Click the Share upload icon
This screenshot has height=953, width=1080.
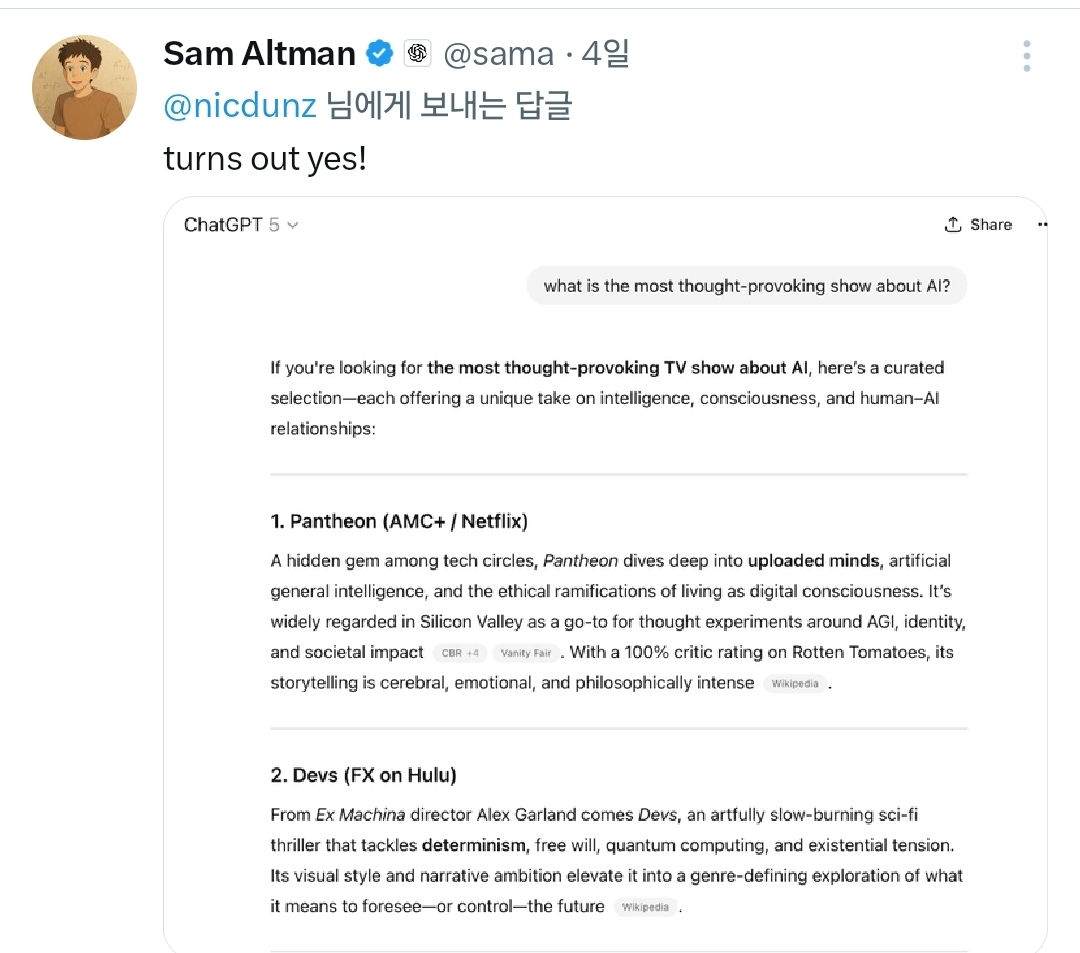[x=953, y=225]
